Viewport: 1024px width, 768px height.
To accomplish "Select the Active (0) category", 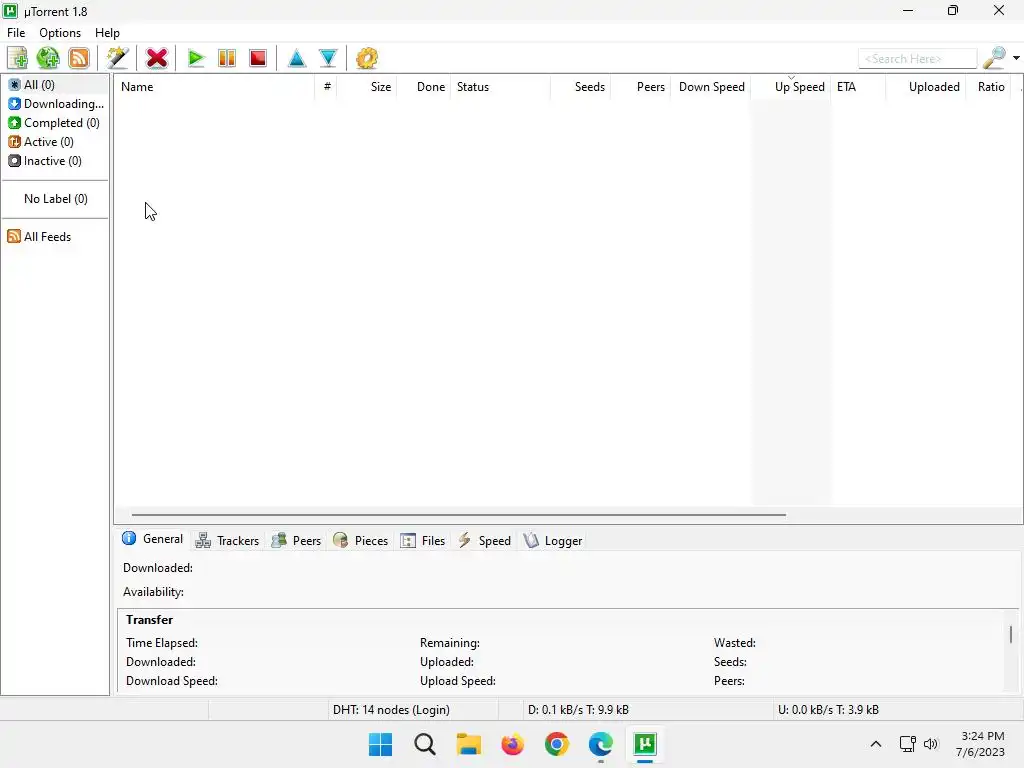I will [x=55, y=141].
